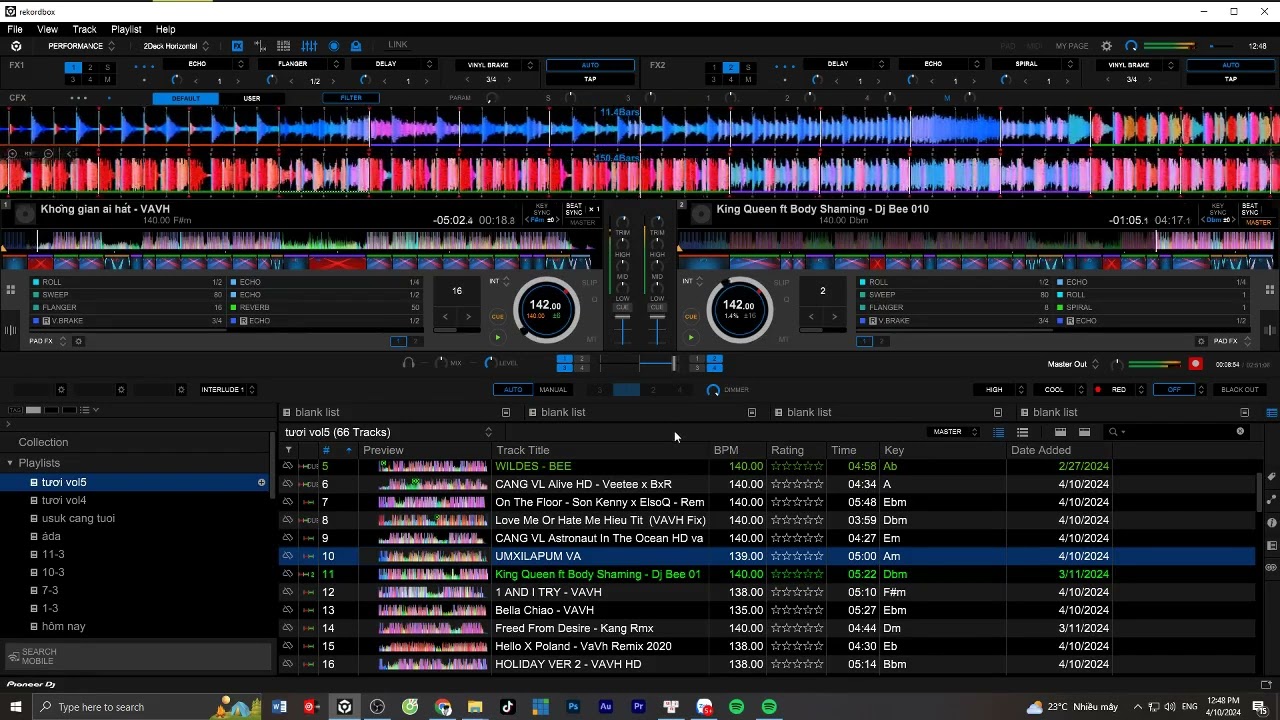Toggle the LINK button in the toolbar
The width and height of the screenshot is (1280, 720).
pyautogui.click(x=398, y=45)
